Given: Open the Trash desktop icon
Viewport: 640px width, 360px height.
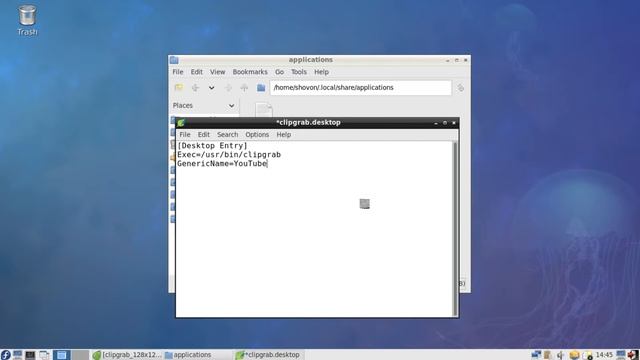Looking at the screenshot, I should 27,20.
